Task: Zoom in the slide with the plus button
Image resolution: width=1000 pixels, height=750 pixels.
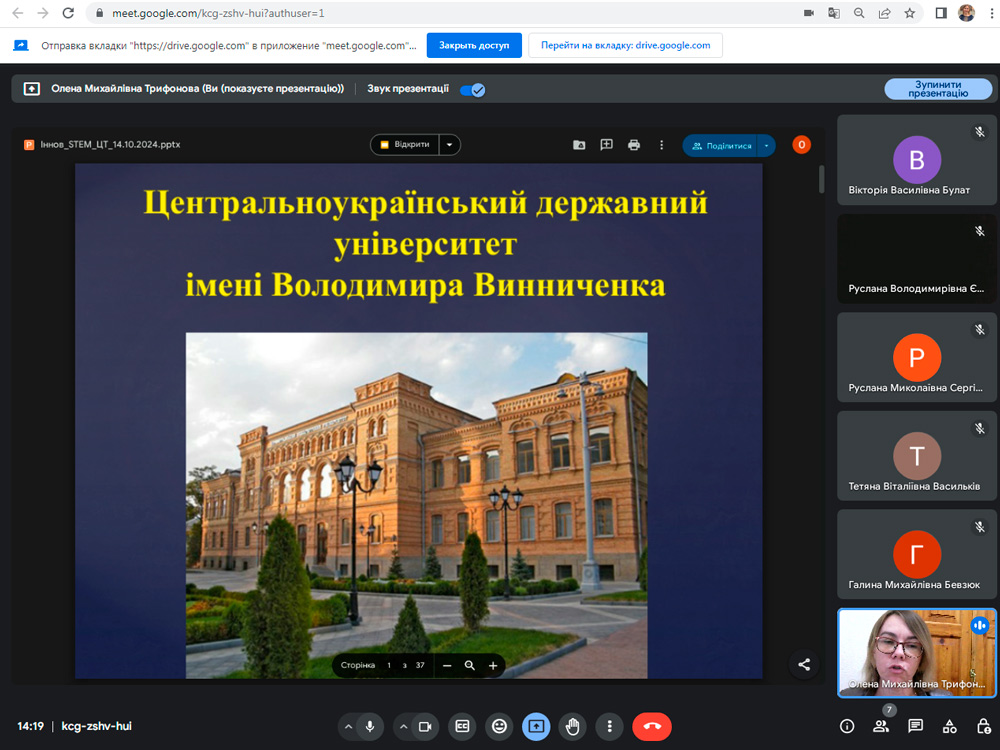Action: point(493,665)
